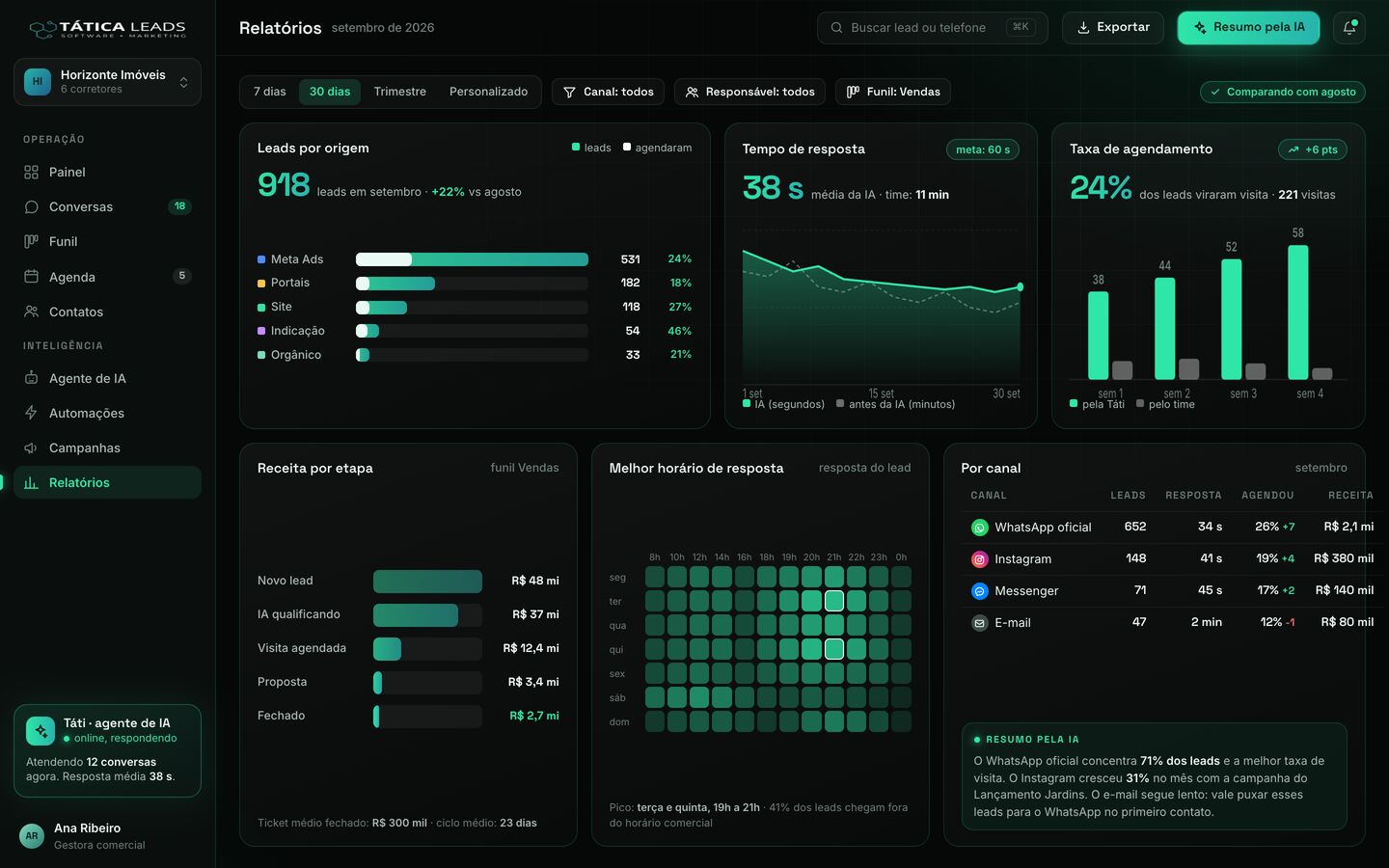Image resolution: width=1389 pixels, height=868 pixels.
Task: Select the 7 dias period tab
Action: click(270, 92)
